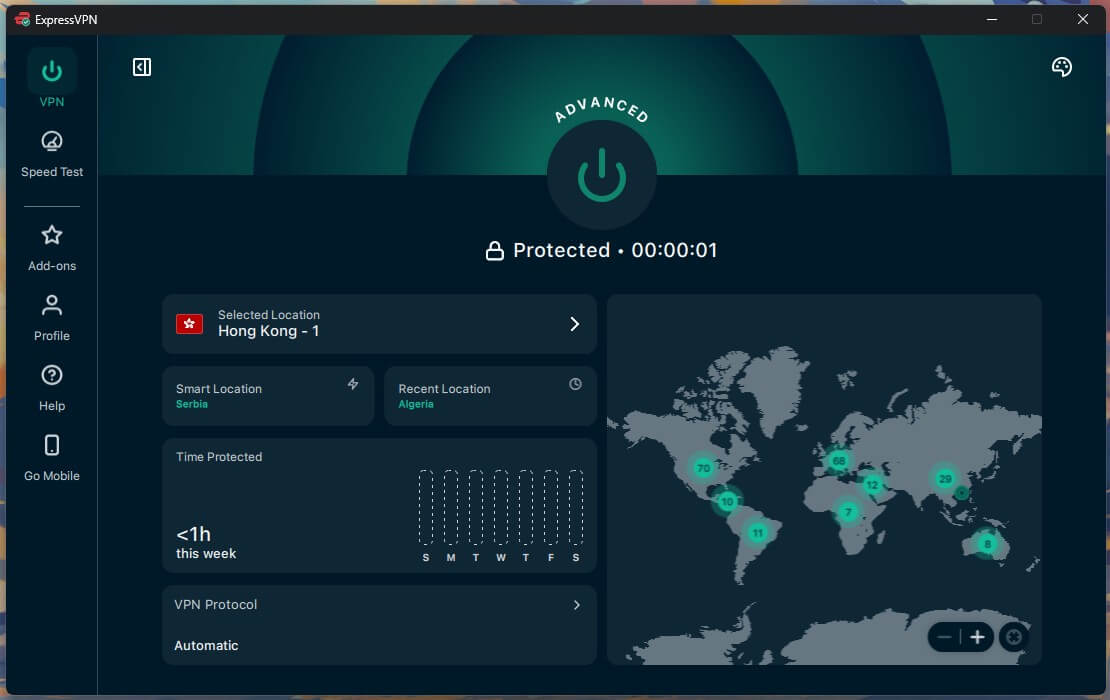Click the Protected status timer text
Viewport: 1110px width, 700px height.
coord(615,251)
